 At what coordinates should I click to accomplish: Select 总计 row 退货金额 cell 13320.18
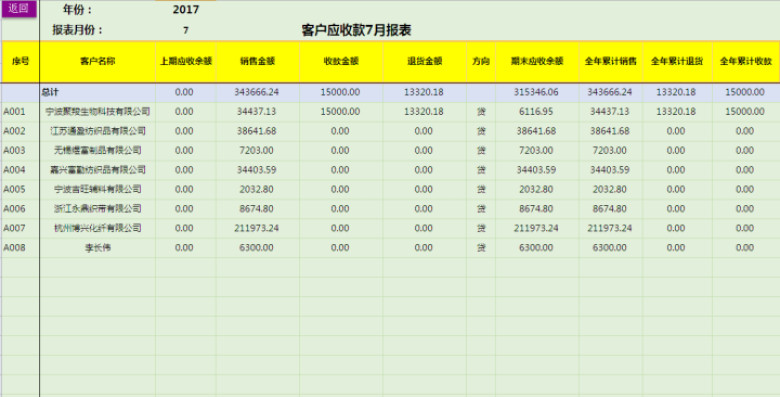[x=424, y=93]
